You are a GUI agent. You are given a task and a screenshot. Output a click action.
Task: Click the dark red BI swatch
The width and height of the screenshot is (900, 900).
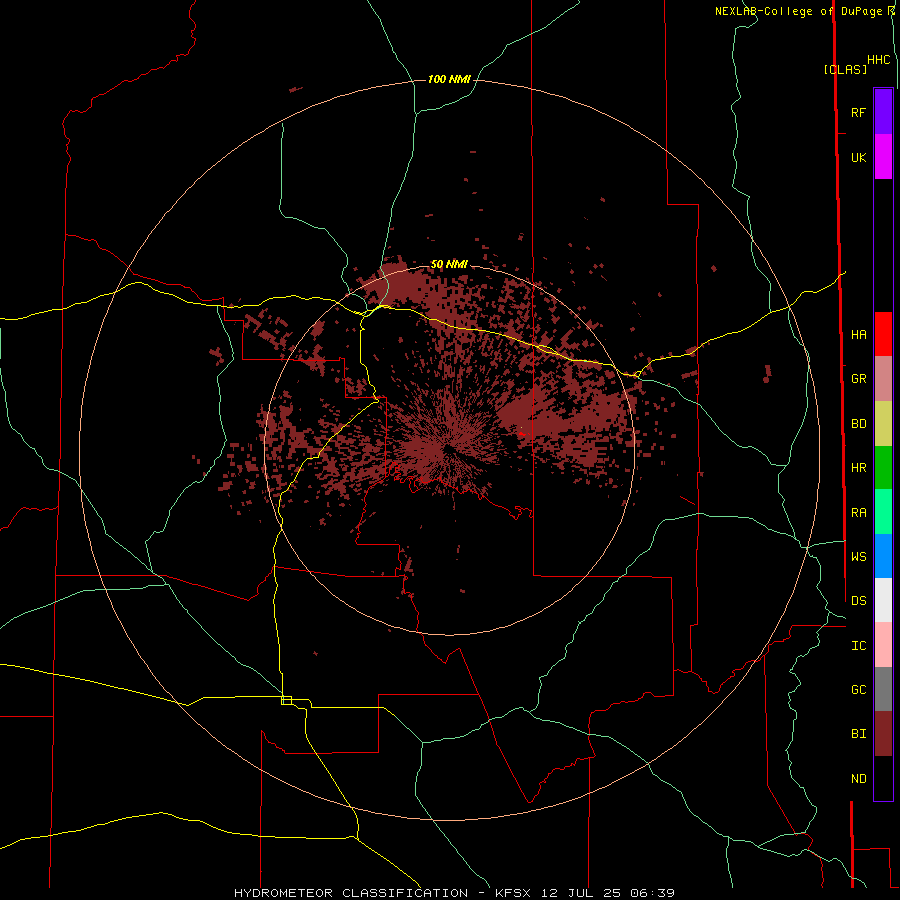[x=883, y=734]
